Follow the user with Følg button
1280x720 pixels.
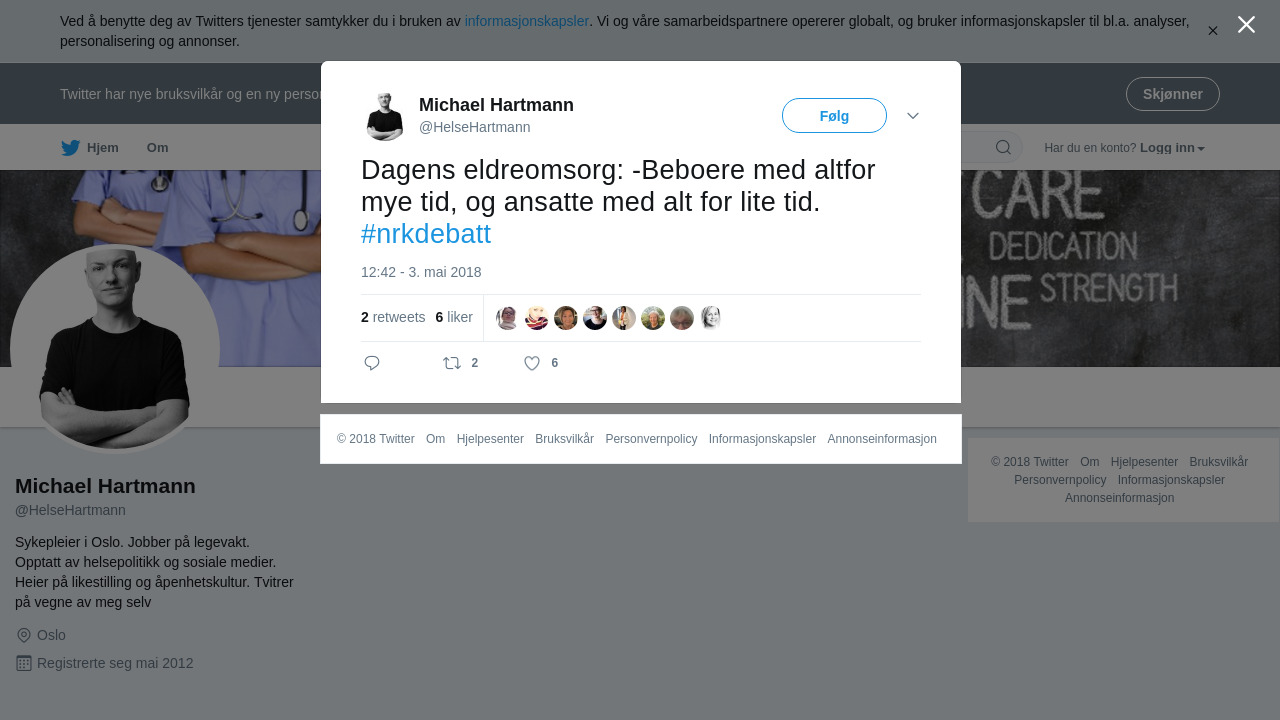tap(834, 116)
